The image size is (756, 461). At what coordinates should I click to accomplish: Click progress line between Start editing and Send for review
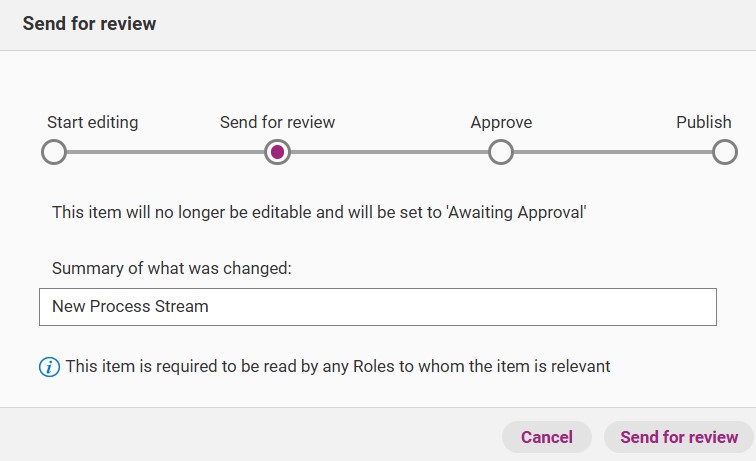(x=165, y=152)
